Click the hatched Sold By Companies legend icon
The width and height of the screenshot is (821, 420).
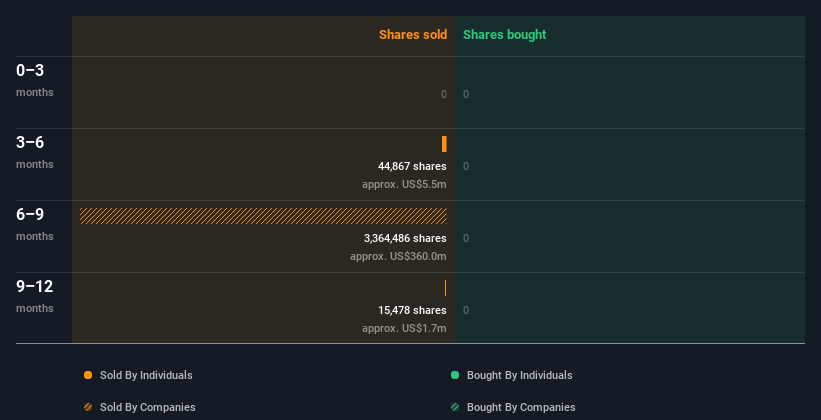88,407
